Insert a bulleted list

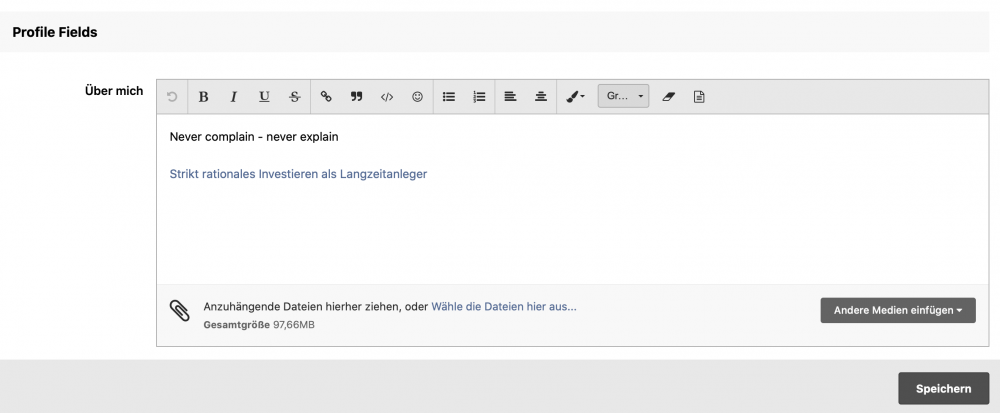coord(449,97)
